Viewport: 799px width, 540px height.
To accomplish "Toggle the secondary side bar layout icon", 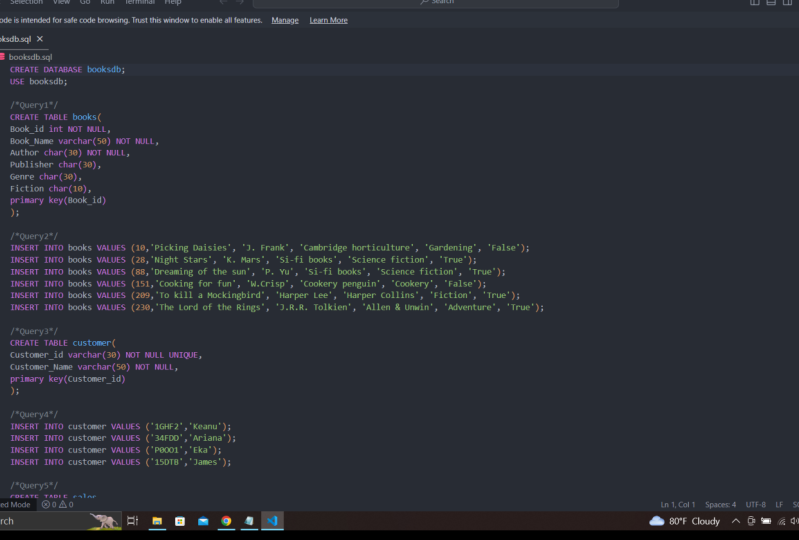I will (787, 3).
